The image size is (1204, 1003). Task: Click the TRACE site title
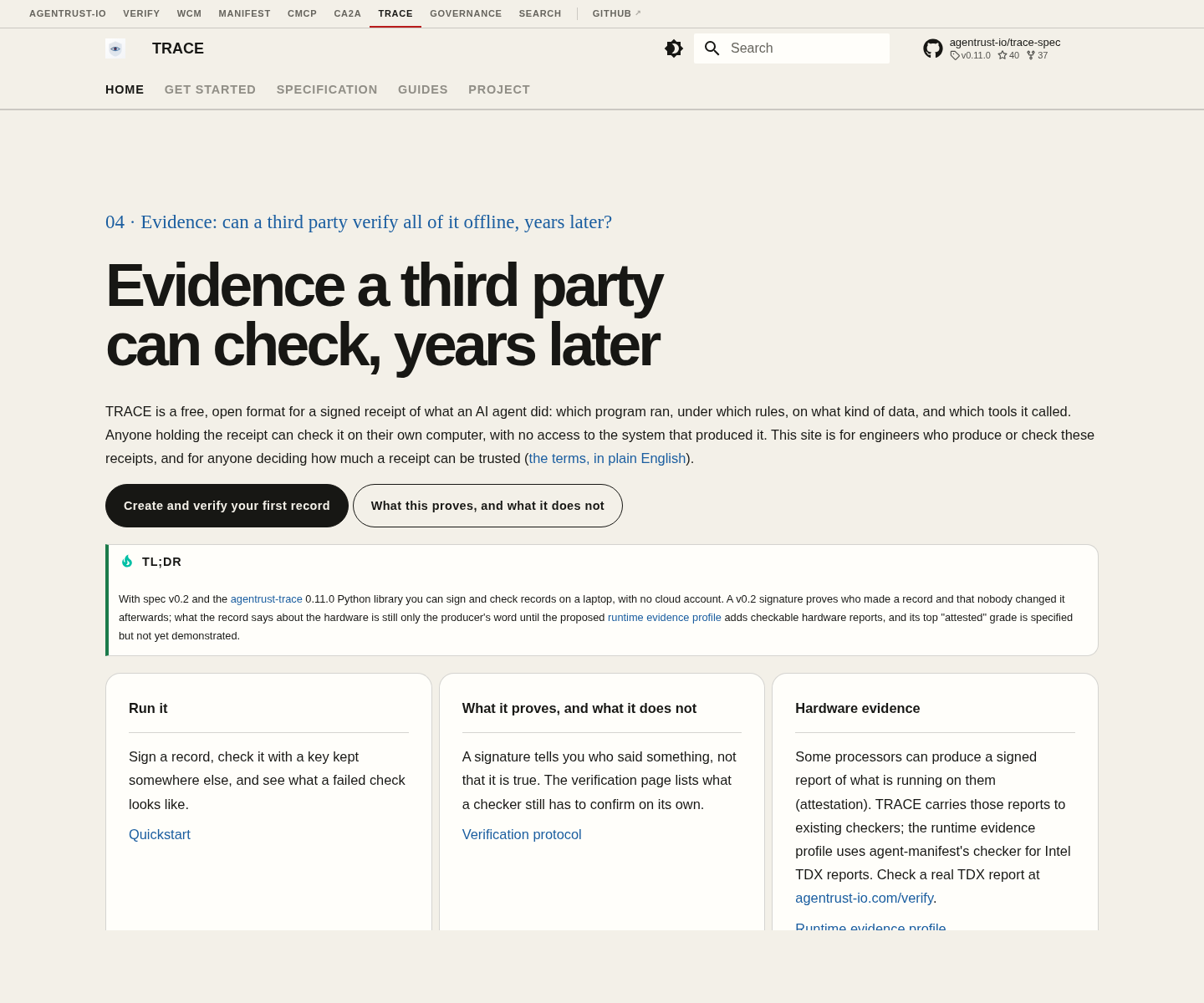click(178, 48)
